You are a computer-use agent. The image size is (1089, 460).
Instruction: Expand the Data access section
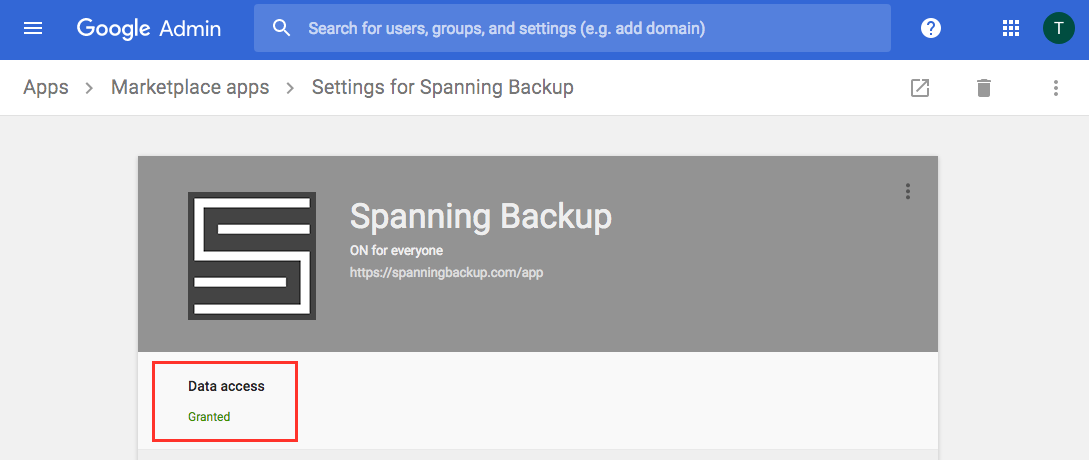[226, 401]
